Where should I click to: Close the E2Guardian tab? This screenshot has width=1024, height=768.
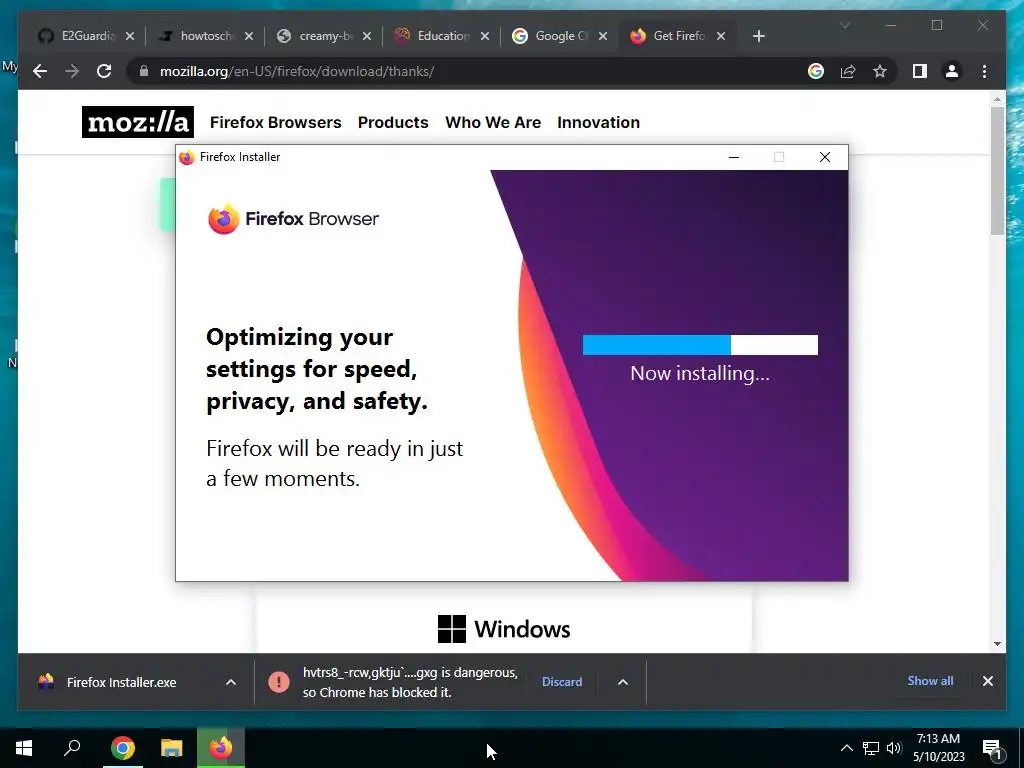[x=130, y=37]
